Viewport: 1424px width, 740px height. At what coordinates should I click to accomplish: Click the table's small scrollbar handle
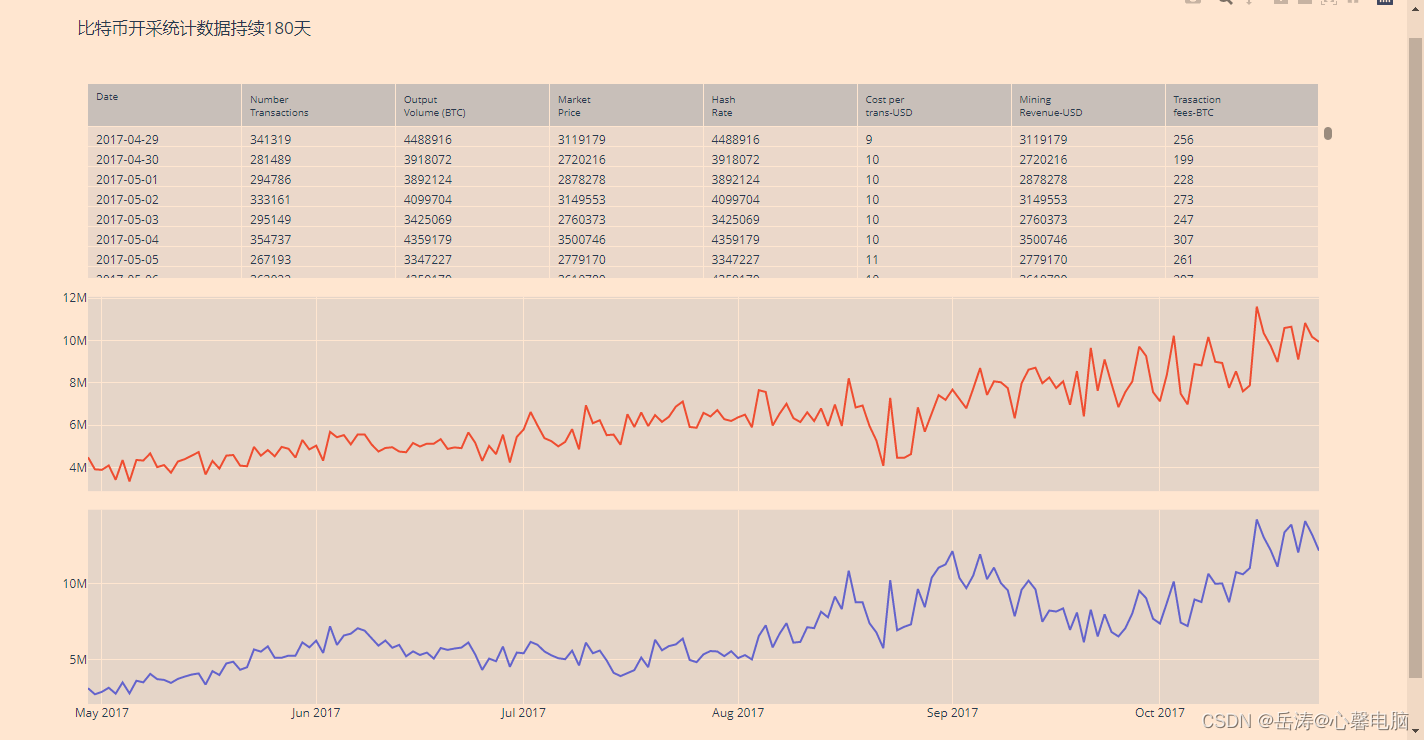(x=1328, y=133)
